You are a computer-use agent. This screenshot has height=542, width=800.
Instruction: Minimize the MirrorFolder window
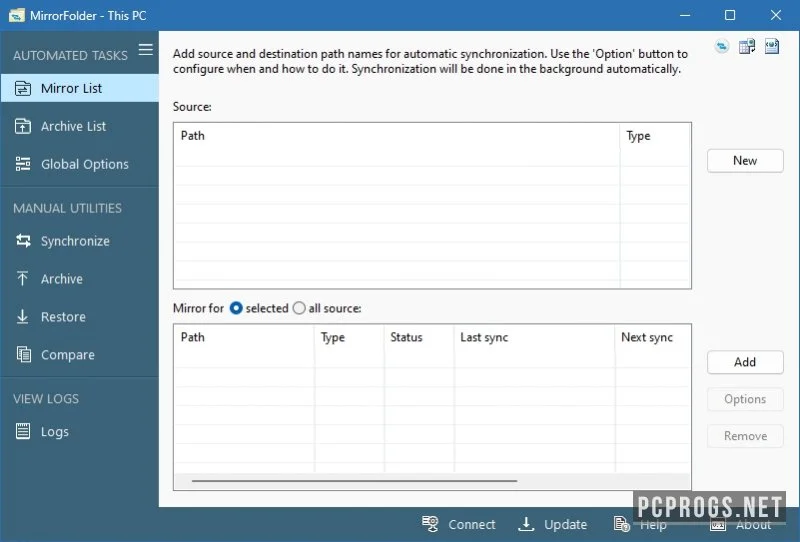[685, 15]
